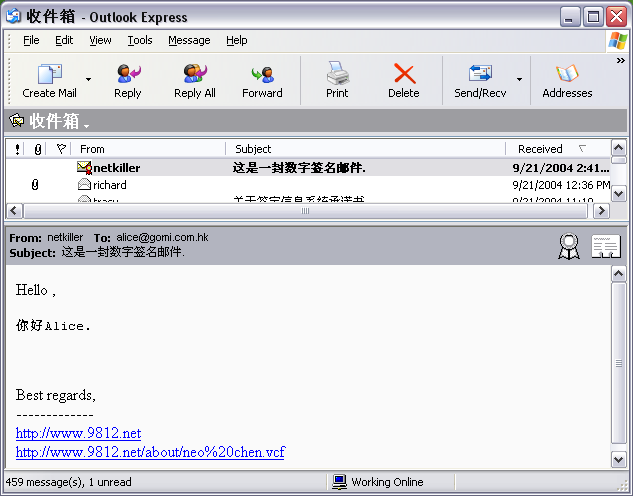Image resolution: width=633 pixels, height=496 pixels.
Task: Click the message list scroll down arrow
Action: 618,193
